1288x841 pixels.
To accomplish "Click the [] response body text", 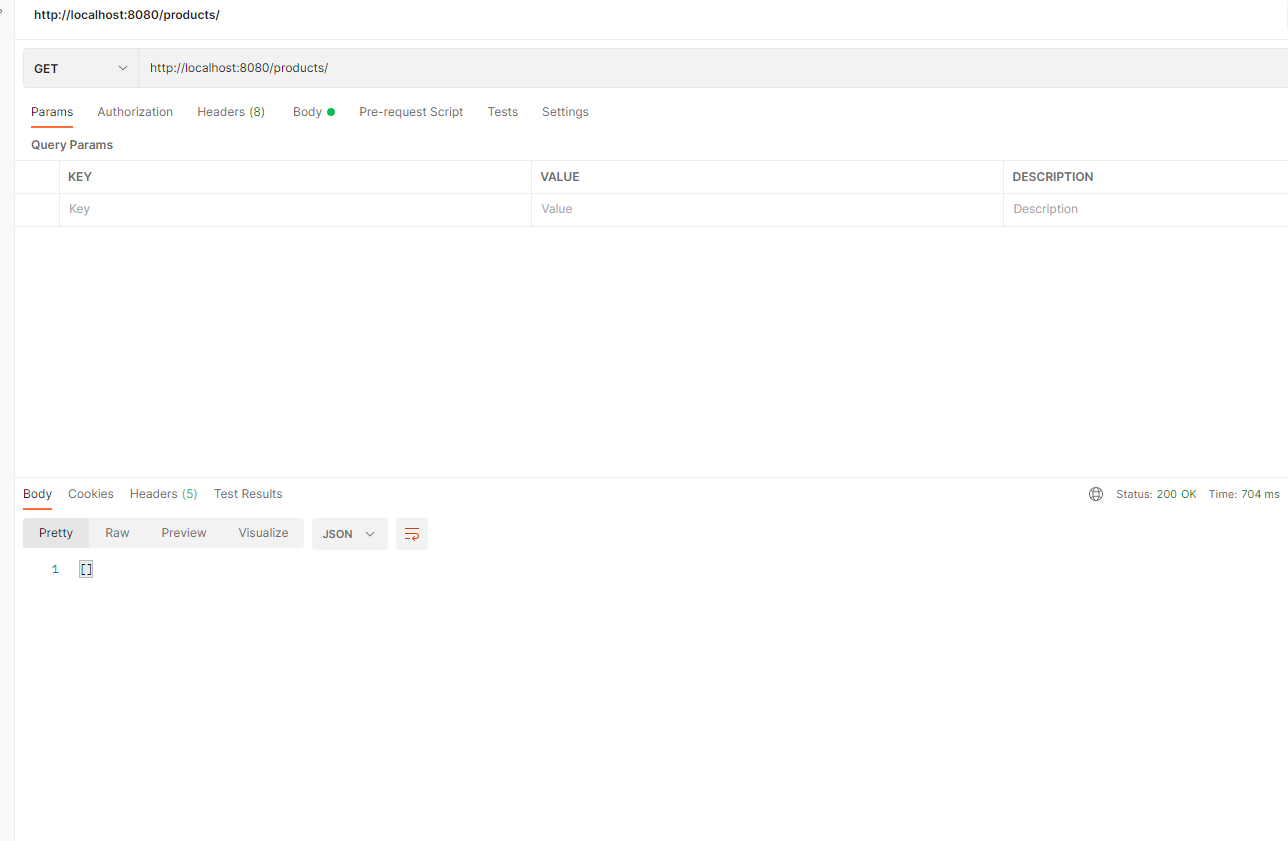I will click(86, 569).
